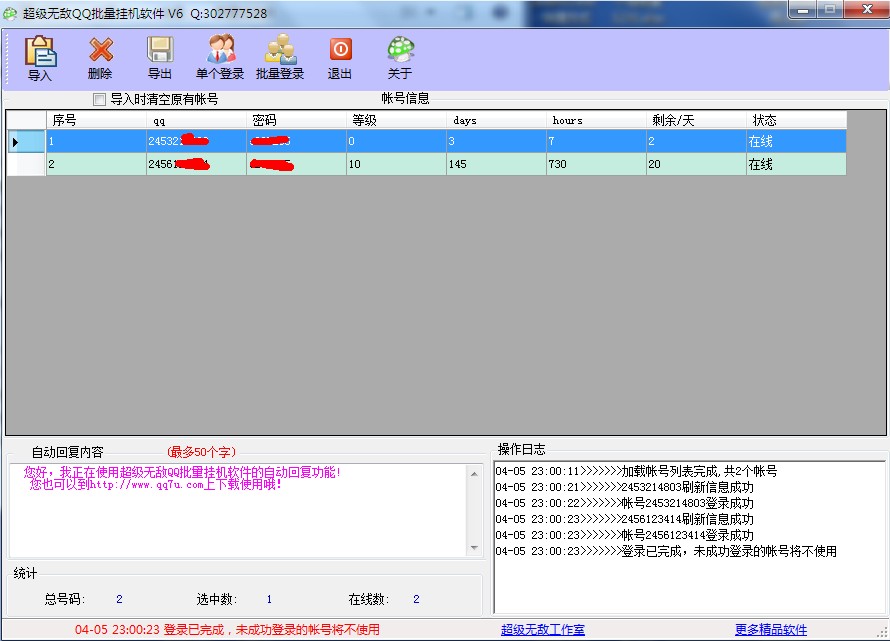Viewport: 890px width, 641px height.
Task: Click the 总号码 count value
Action: 119,599
